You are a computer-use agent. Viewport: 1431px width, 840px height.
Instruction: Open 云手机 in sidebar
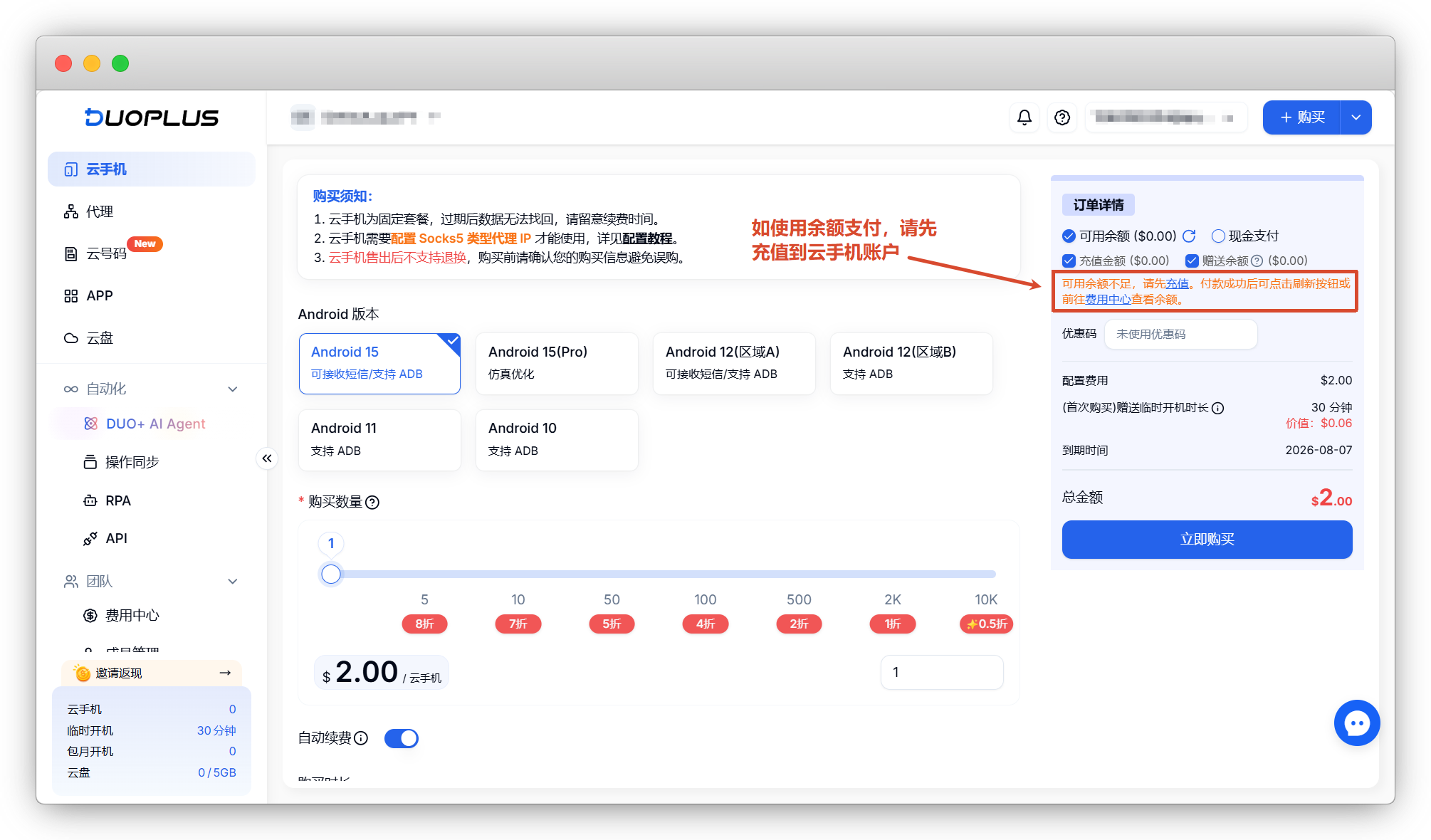[151, 169]
